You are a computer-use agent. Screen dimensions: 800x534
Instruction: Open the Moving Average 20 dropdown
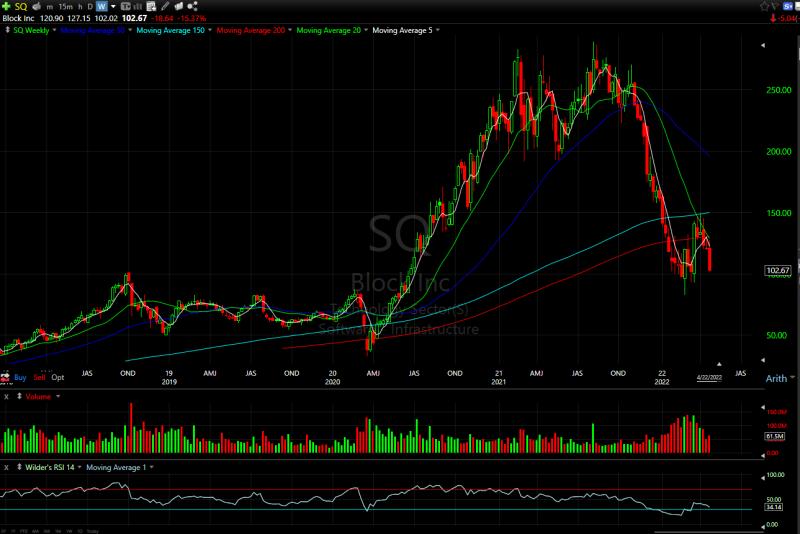pos(366,30)
